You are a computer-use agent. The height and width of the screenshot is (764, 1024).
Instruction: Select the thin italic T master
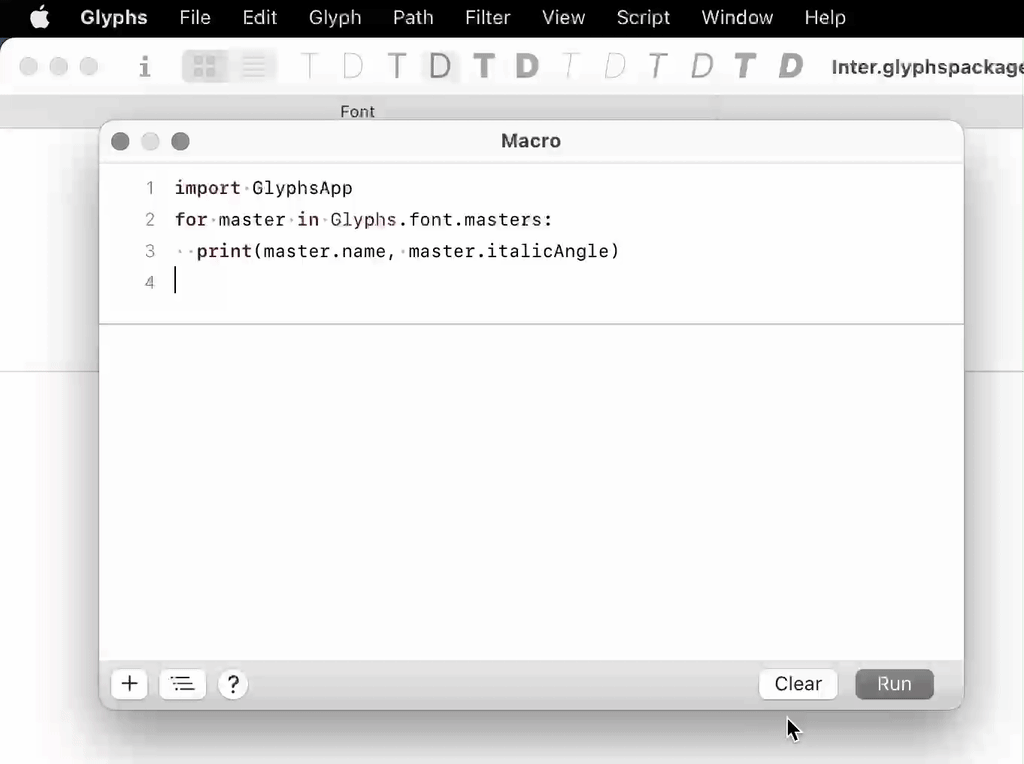click(570, 66)
